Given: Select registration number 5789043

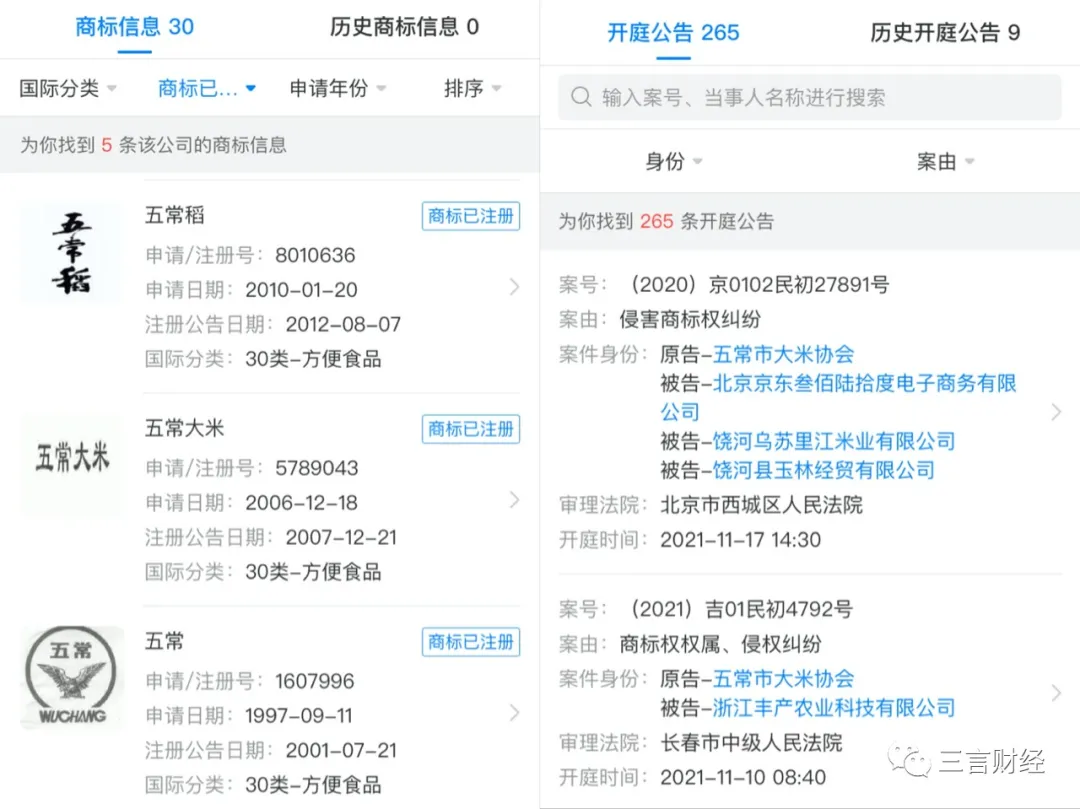Looking at the screenshot, I should 317,468.
